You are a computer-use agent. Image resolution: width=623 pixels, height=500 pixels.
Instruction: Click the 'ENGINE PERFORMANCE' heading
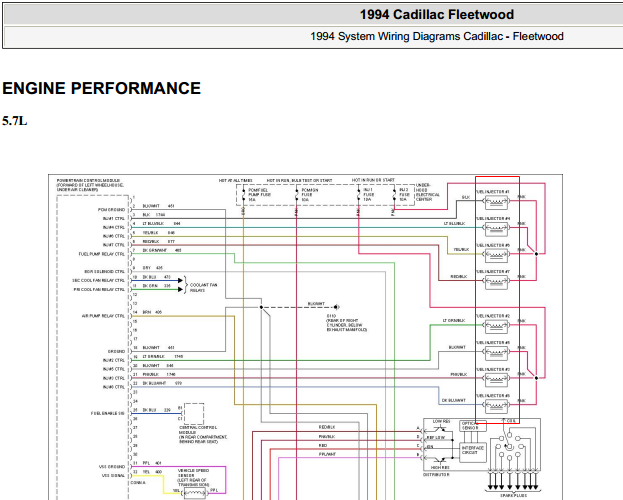click(101, 88)
